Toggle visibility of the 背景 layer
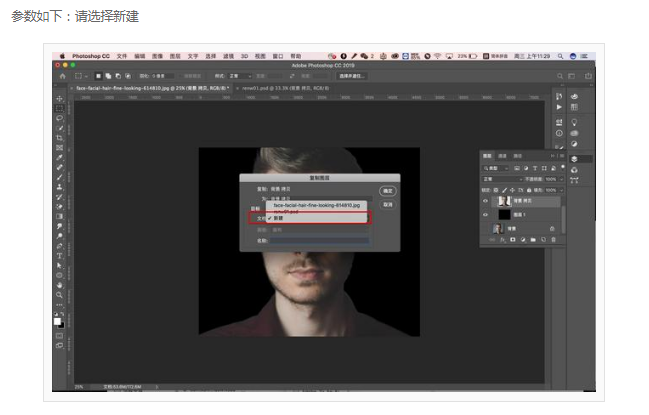Screen dimensions: 649x415 coord(486,228)
